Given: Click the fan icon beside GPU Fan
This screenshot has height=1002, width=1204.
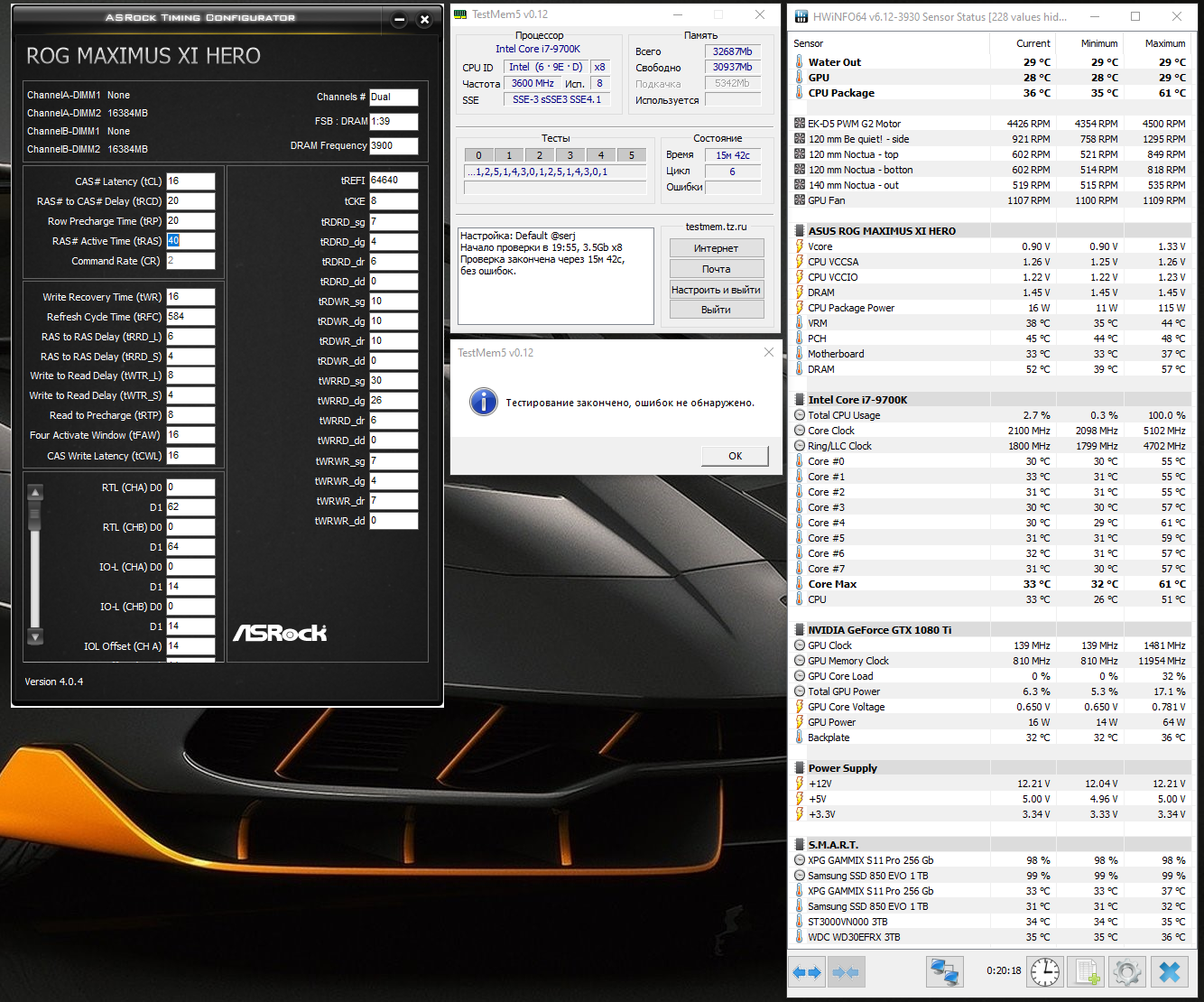Looking at the screenshot, I should click(800, 200).
